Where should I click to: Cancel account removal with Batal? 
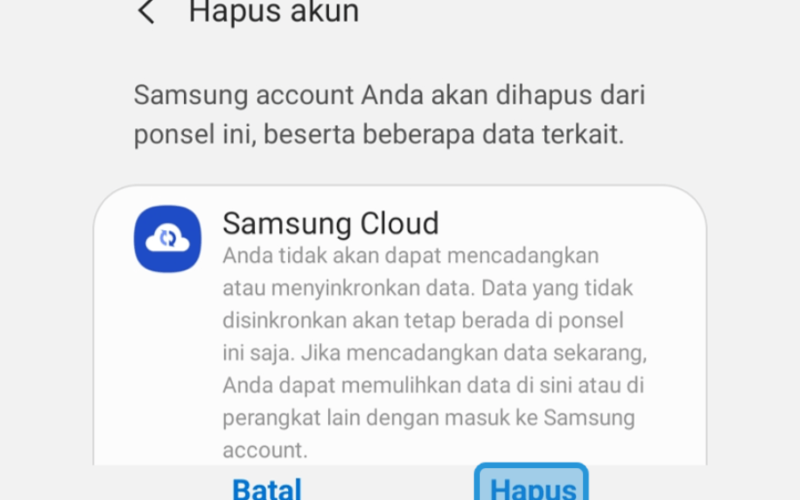[267, 488]
